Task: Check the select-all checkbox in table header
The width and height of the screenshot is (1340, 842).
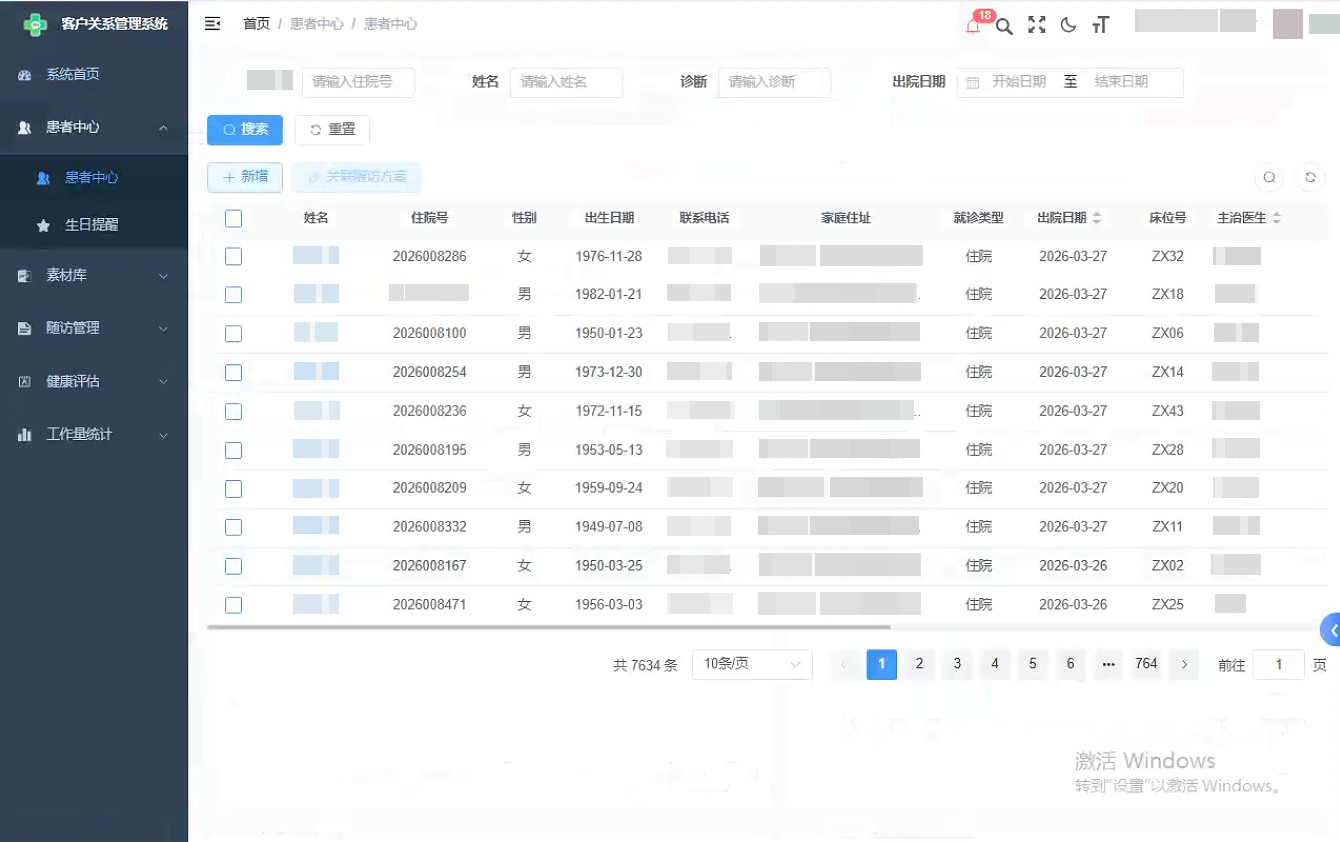Action: pos(233,217)
